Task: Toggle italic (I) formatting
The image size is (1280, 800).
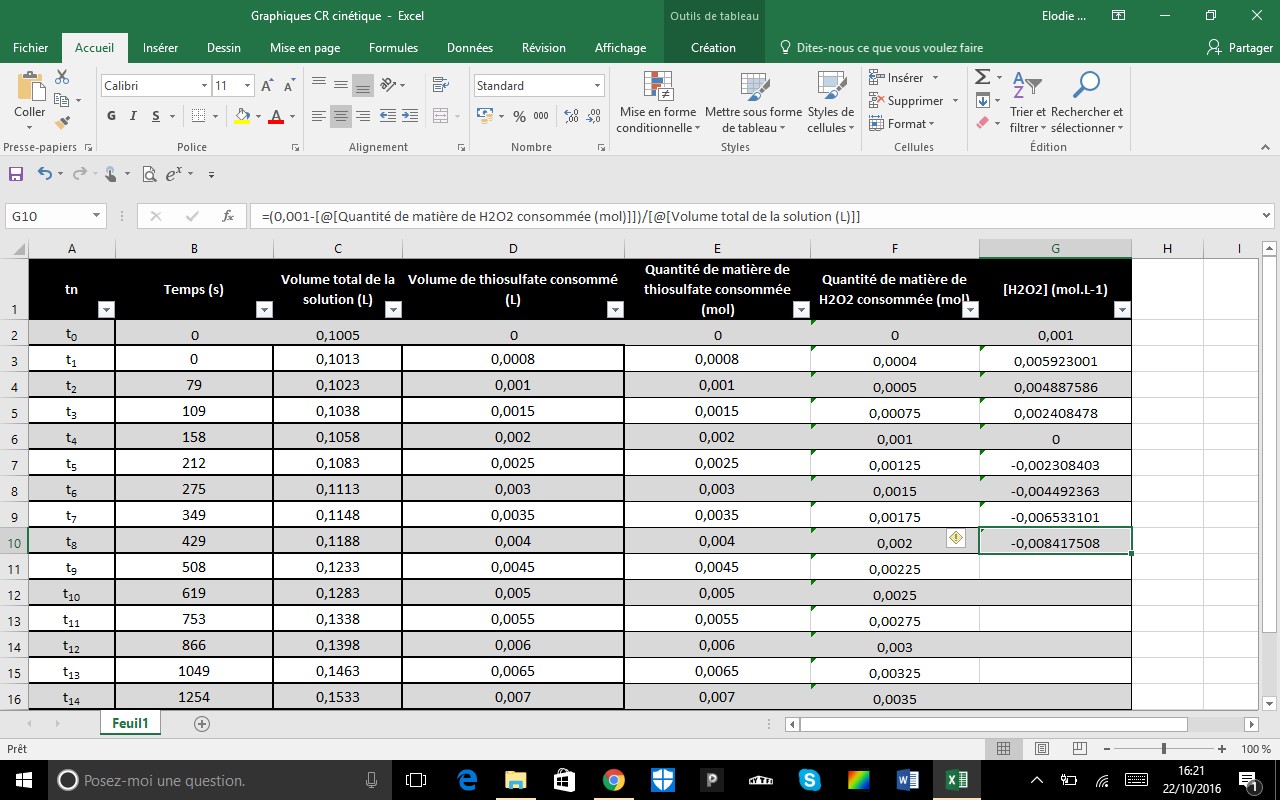Action: [134, 116]
